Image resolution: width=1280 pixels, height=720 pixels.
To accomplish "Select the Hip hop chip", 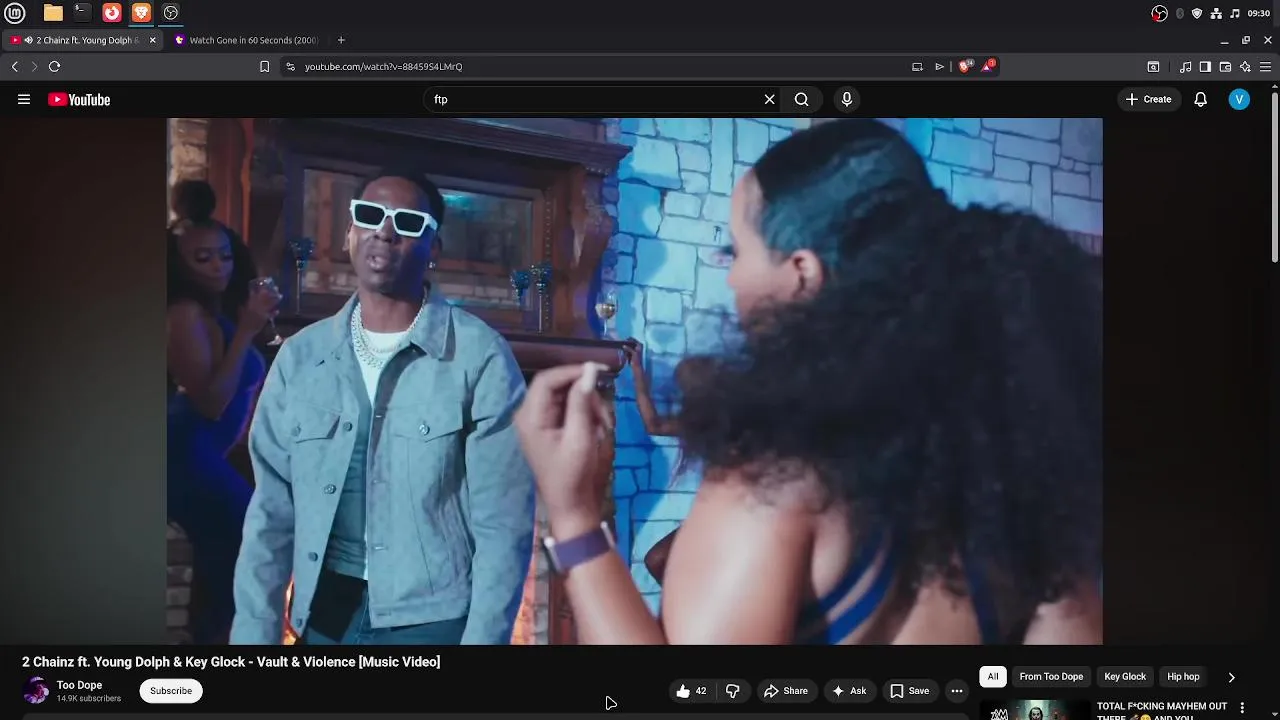I will click(x=1183, y=677).
